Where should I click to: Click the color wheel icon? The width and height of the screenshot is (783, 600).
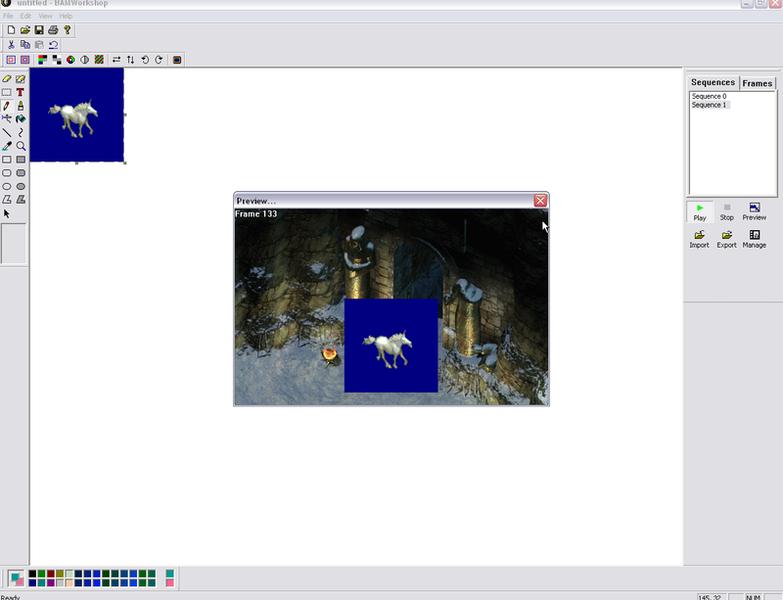coord(71,60)
